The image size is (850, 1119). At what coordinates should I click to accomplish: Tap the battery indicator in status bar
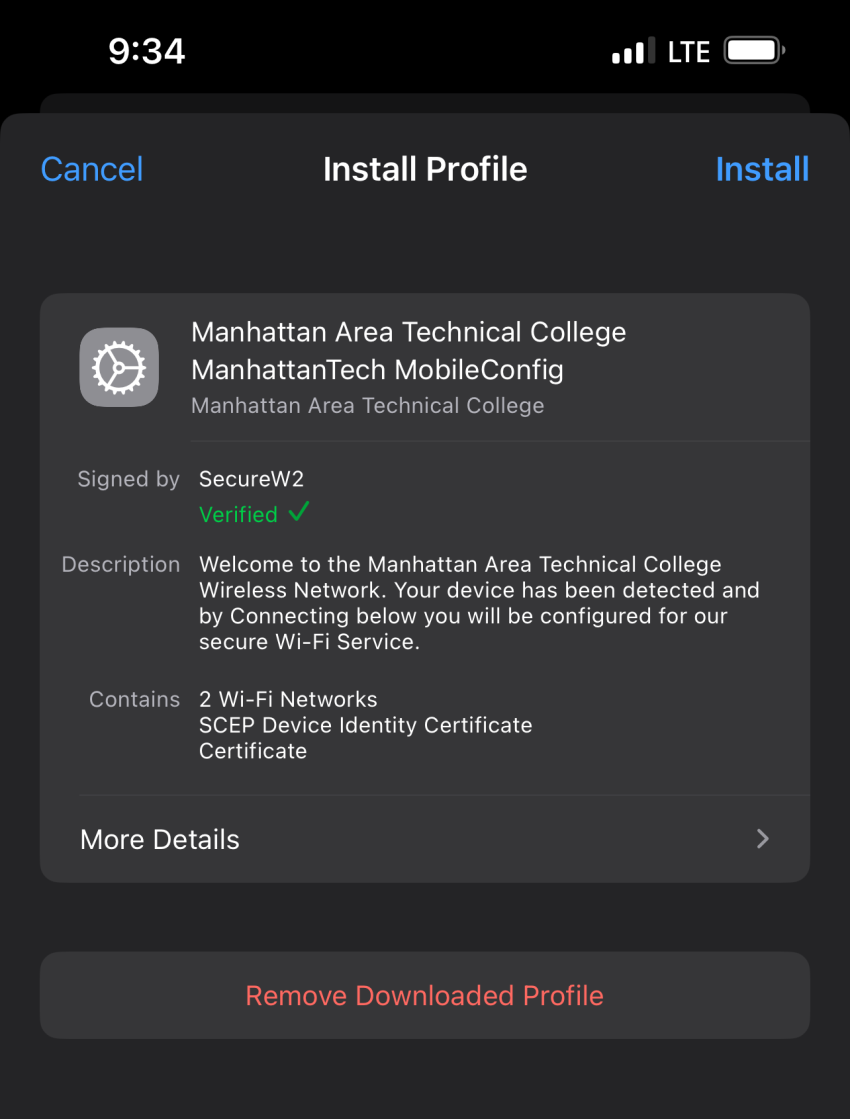(755, 51)
